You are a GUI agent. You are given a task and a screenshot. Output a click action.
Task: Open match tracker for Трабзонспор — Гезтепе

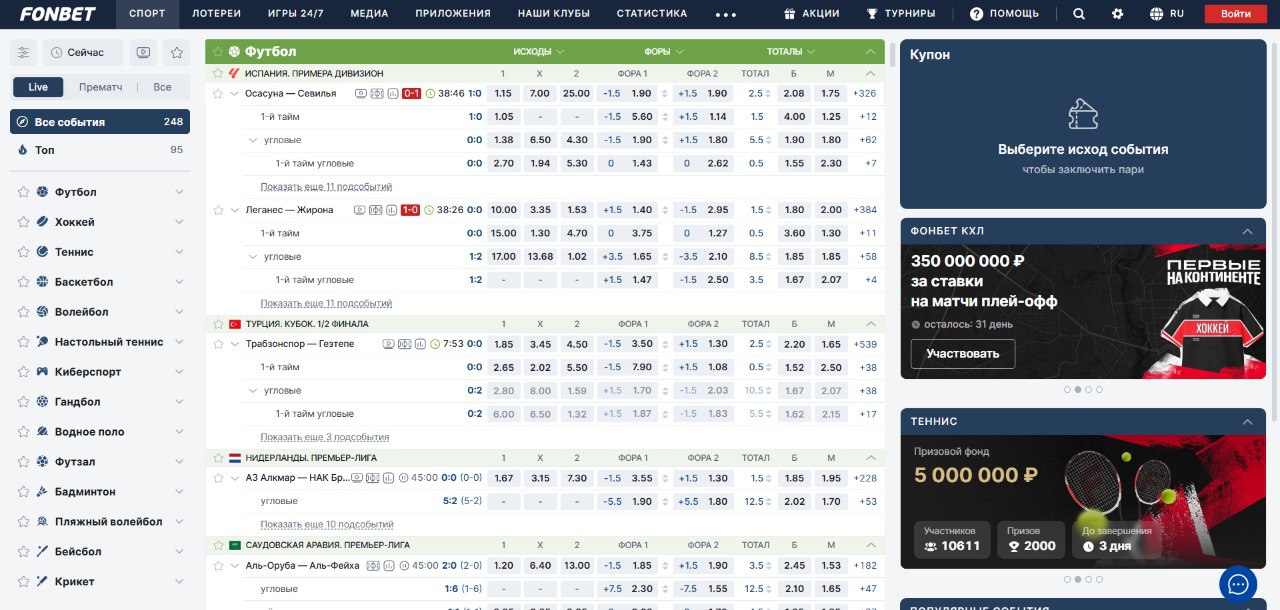click(x=404, y=344)
